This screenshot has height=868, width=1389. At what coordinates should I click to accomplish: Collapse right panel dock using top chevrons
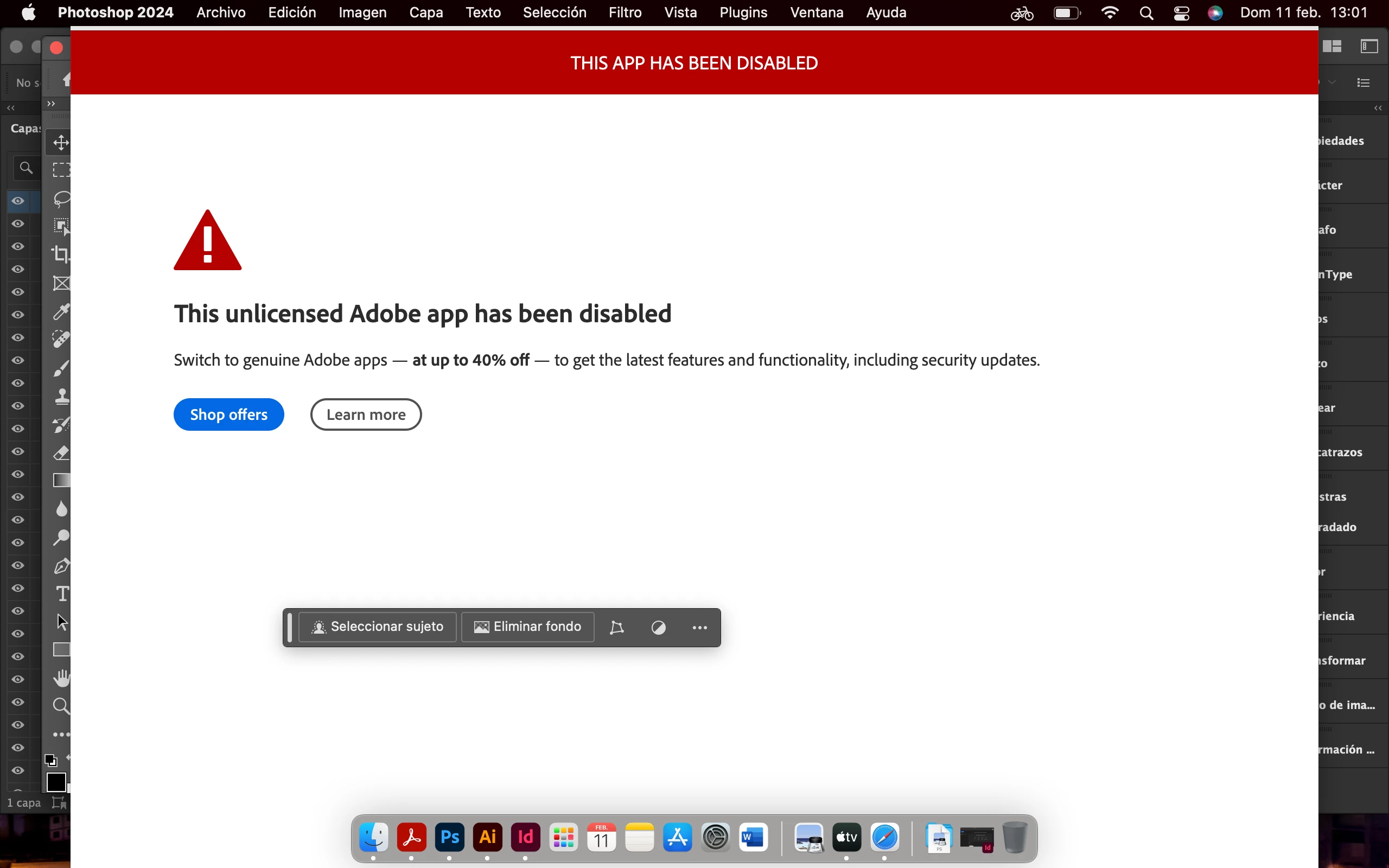click(1378, 108)
